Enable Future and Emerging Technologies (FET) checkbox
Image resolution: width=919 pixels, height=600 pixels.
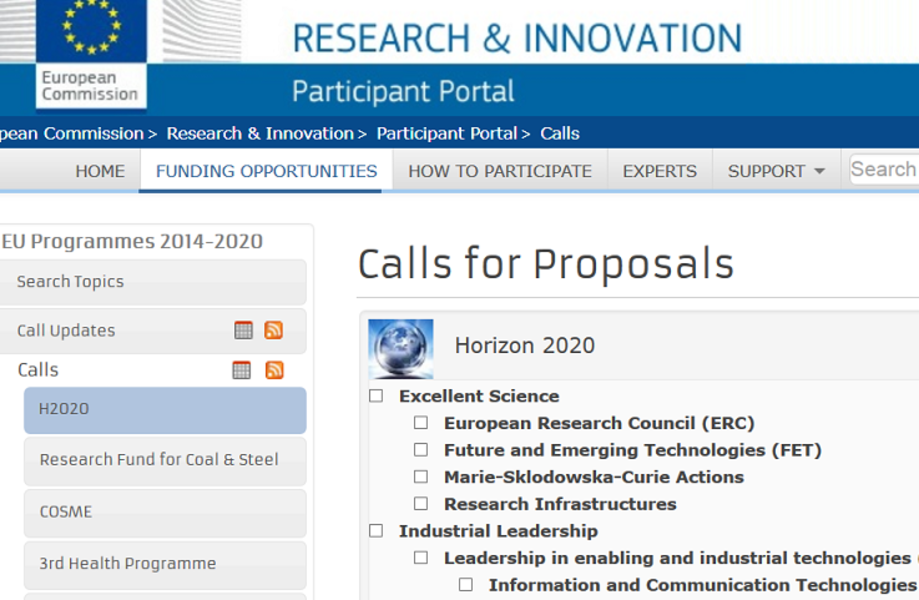click(421, 450)
